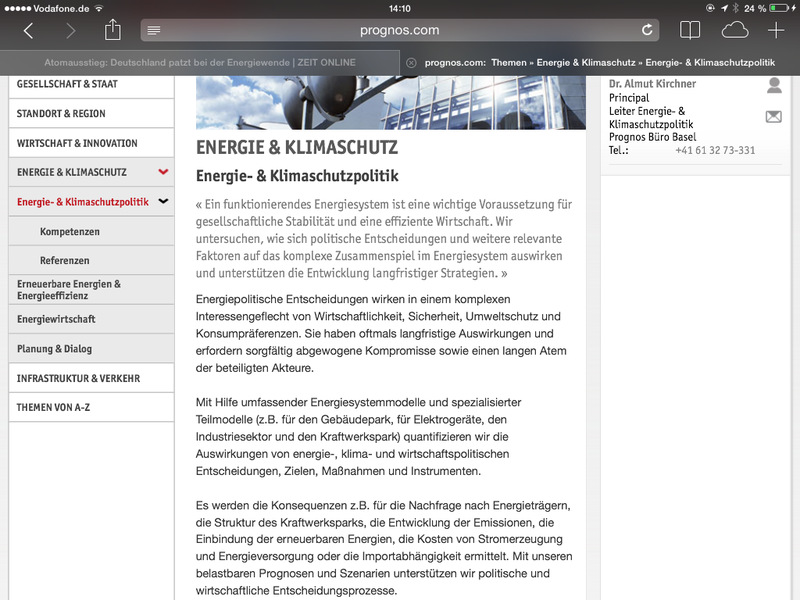Show iCloud Tabs cloud icon
Image resolution: width=800 pixels, height=600 pixels.
(x=735, y=30)
